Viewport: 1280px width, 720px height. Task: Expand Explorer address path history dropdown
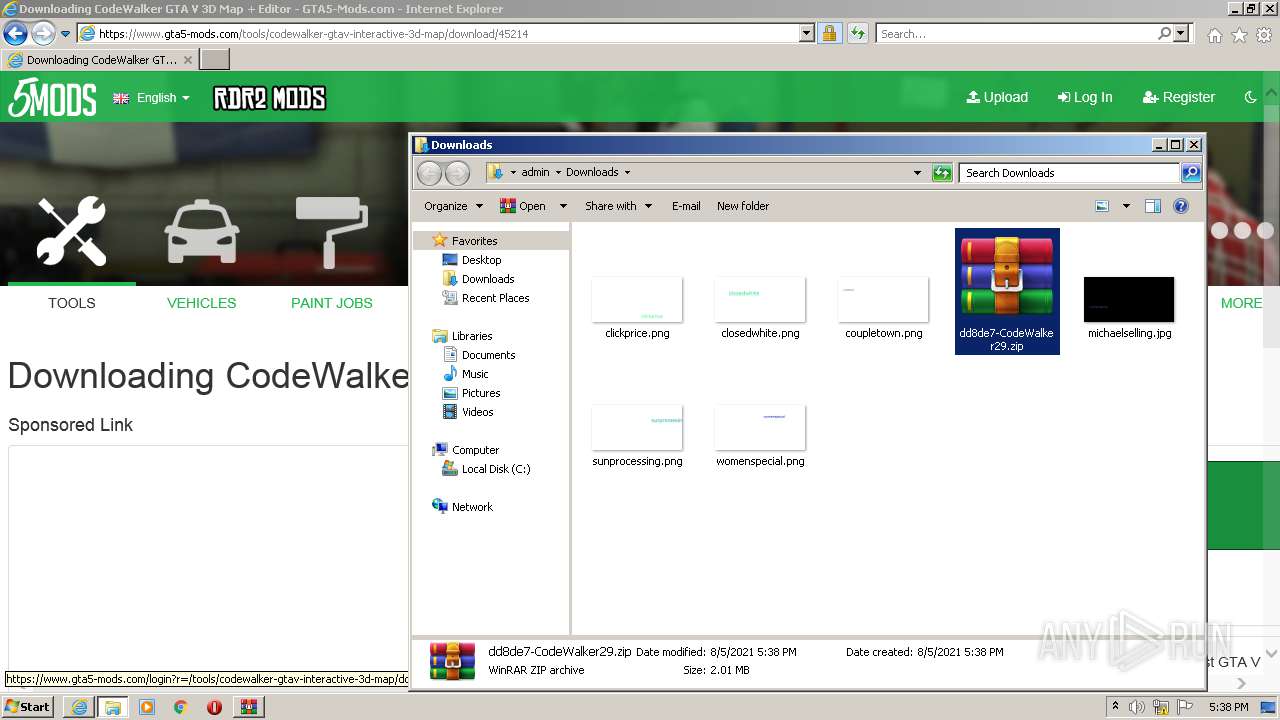tap(917, 173)
